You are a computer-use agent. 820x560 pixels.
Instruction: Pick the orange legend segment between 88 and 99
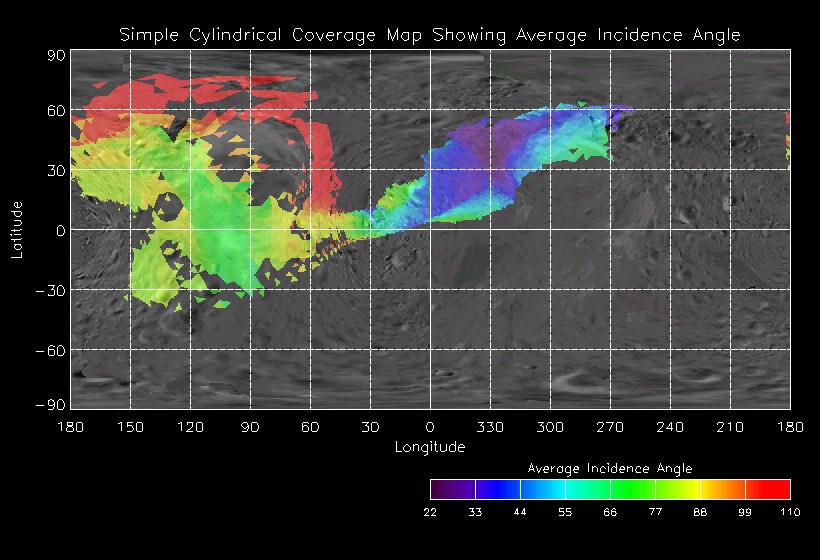(x=723, y=489)
